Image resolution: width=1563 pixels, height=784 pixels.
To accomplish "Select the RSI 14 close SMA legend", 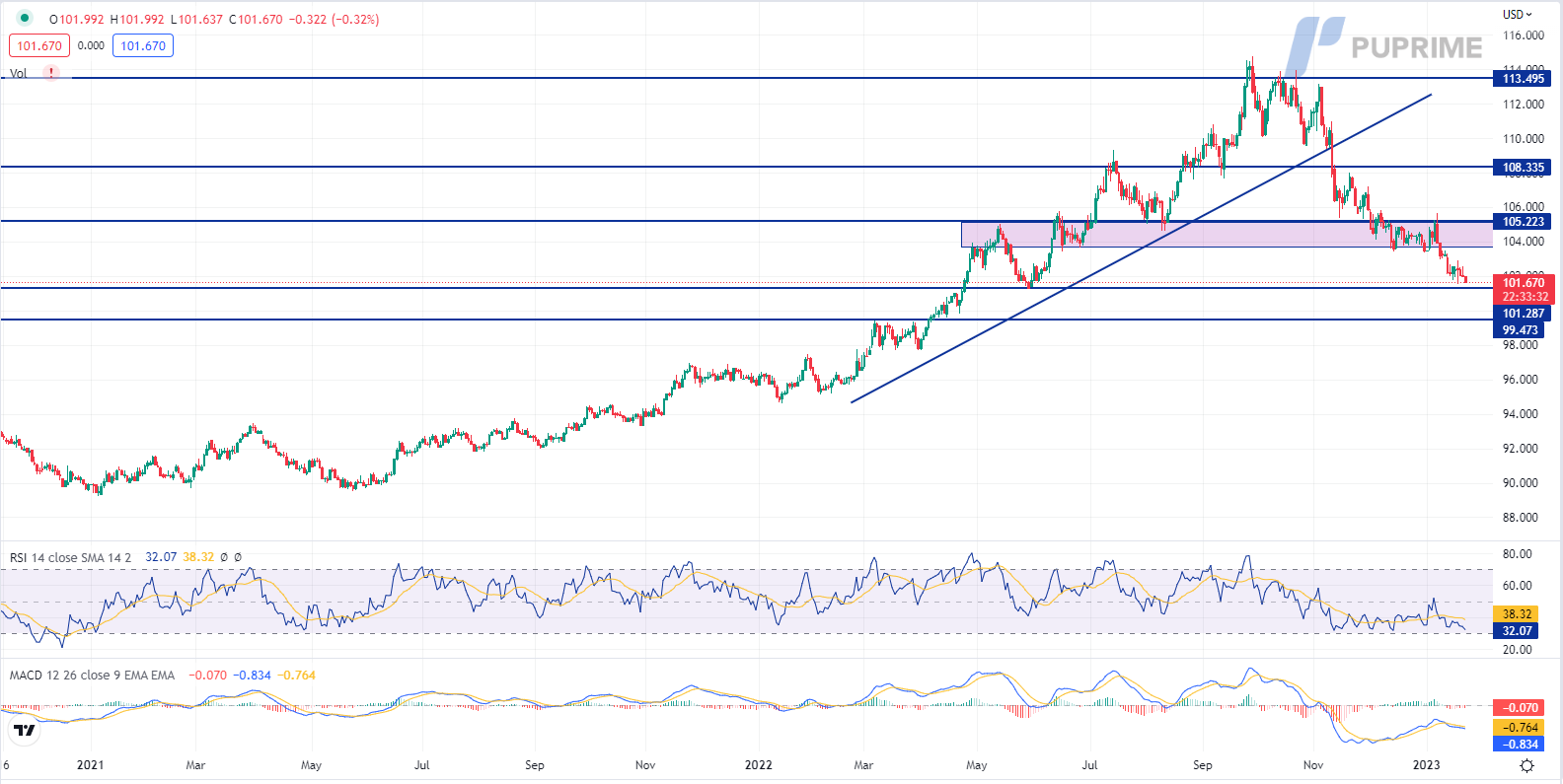I will (x=70, y=557).
